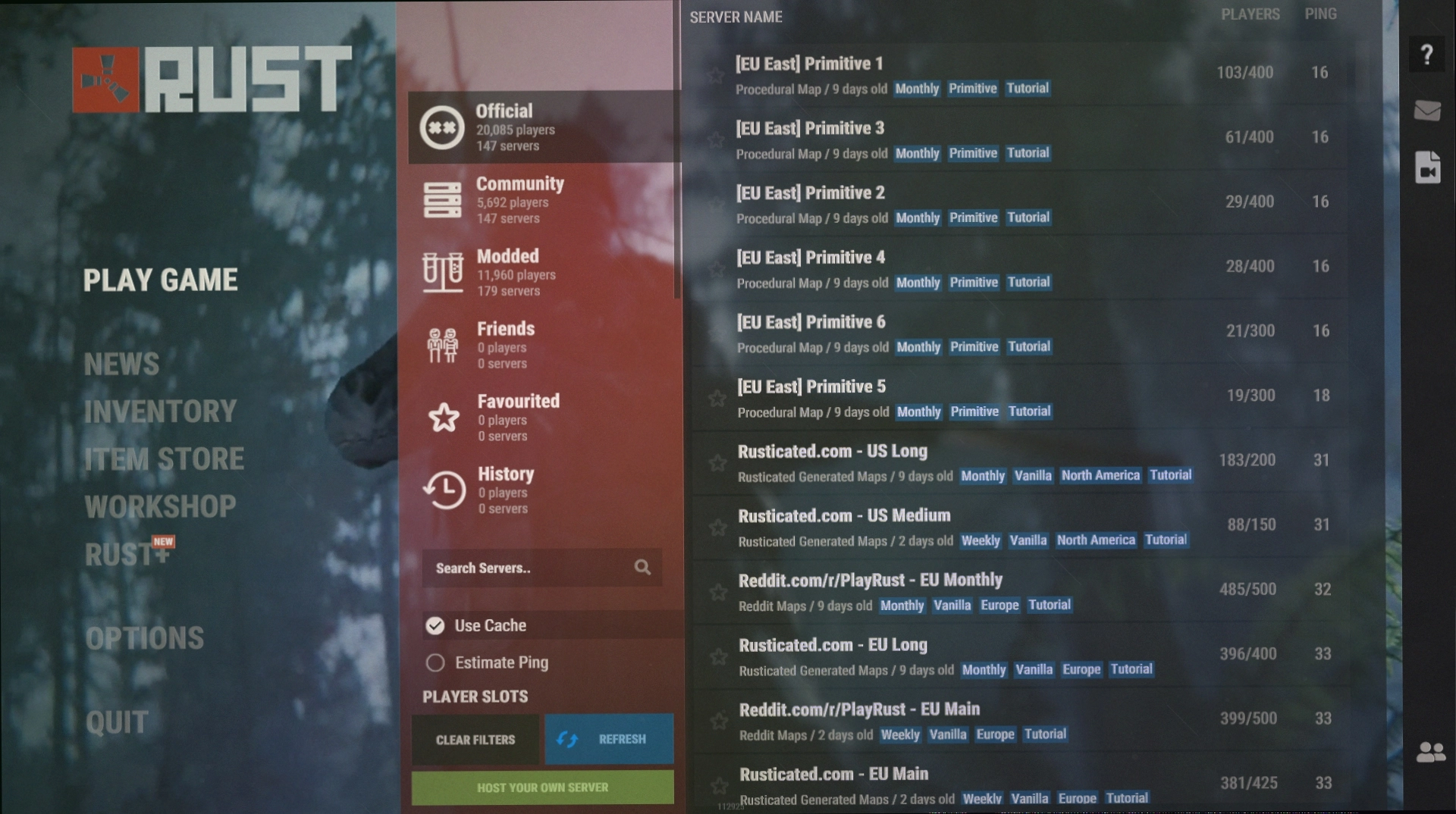
Task: Star the Reddit.com/r/PlayRust - EU Monthly server
Action: (x=718, y=592)
